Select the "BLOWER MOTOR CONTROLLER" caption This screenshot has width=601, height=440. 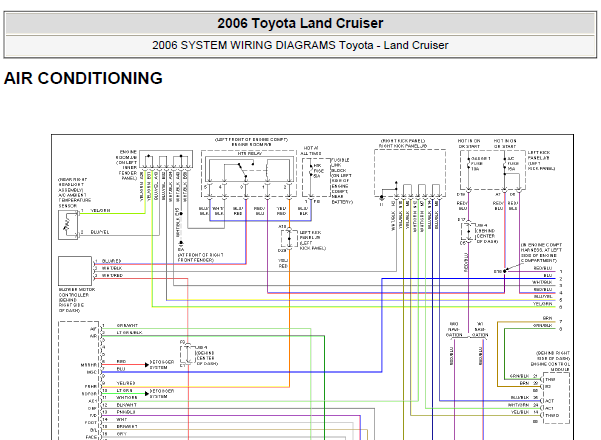76,300
